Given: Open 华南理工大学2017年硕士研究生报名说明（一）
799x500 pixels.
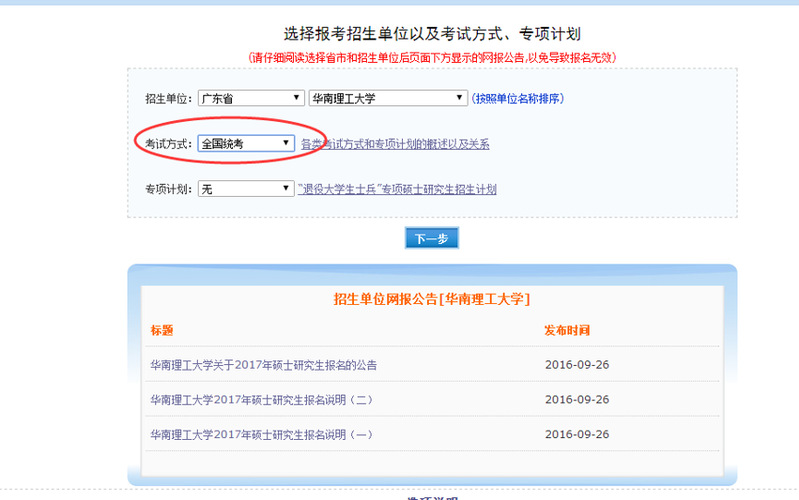Looking at the screenshot, I should click(261, 435).
